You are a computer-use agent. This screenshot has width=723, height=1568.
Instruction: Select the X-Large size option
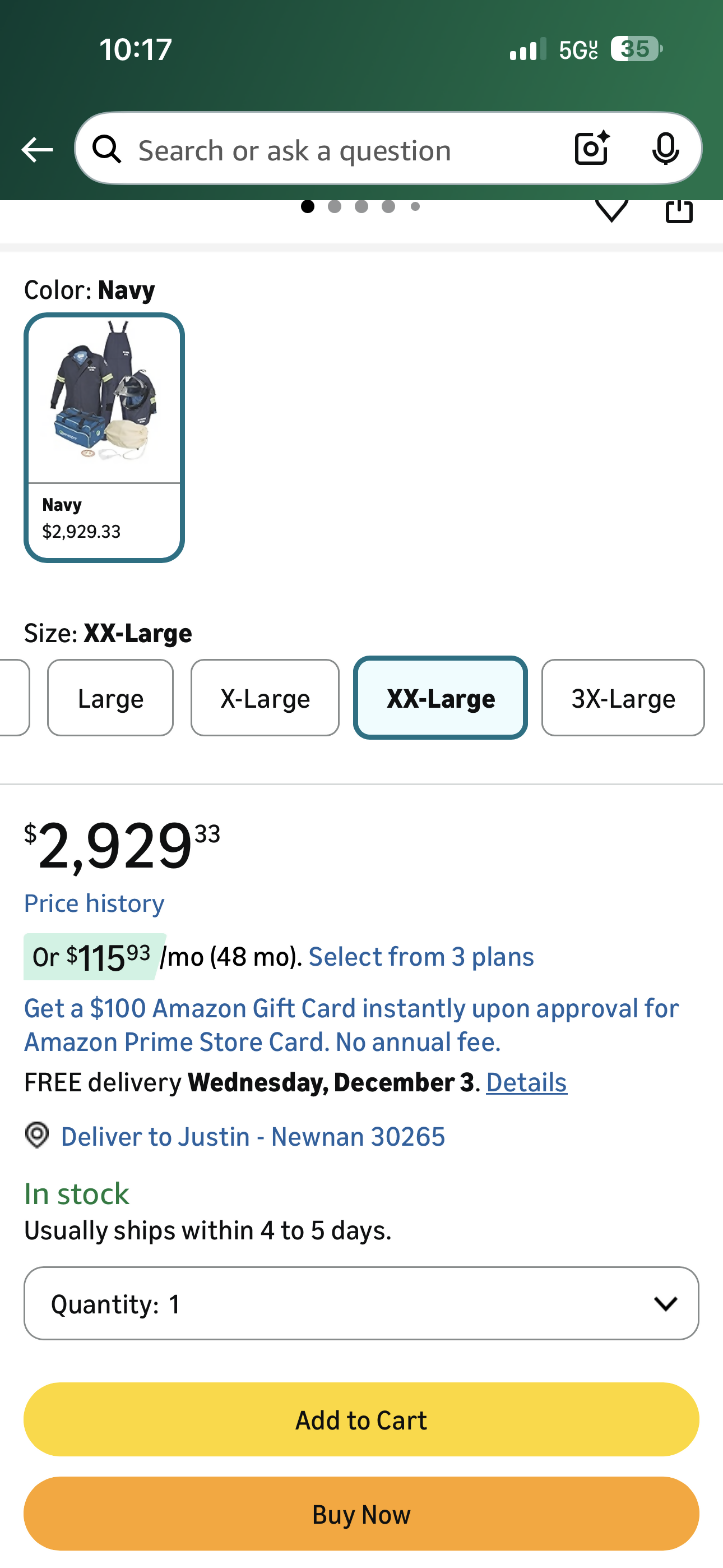click(265, 698)
